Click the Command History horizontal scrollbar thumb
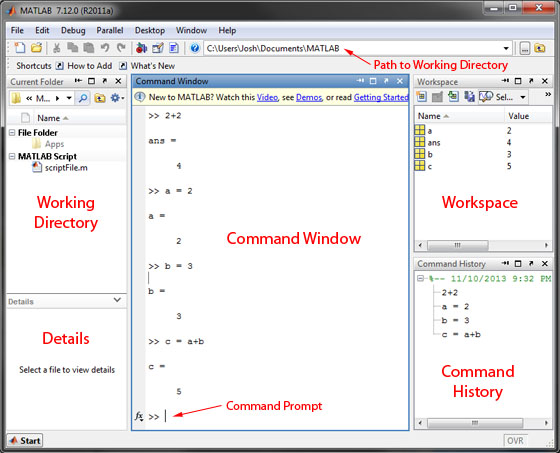Image resolution: width=560 pixels, height=453 pixels. click(x=475, y=423)
